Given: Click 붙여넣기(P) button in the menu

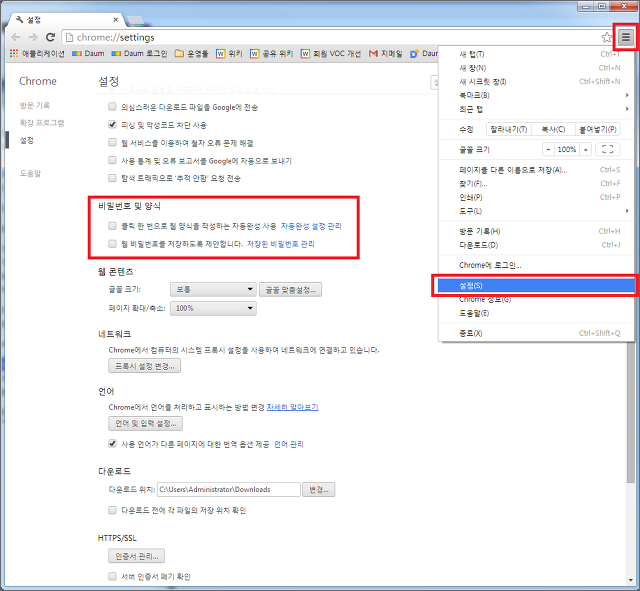Looking at the screenshot, I should 598,129.
